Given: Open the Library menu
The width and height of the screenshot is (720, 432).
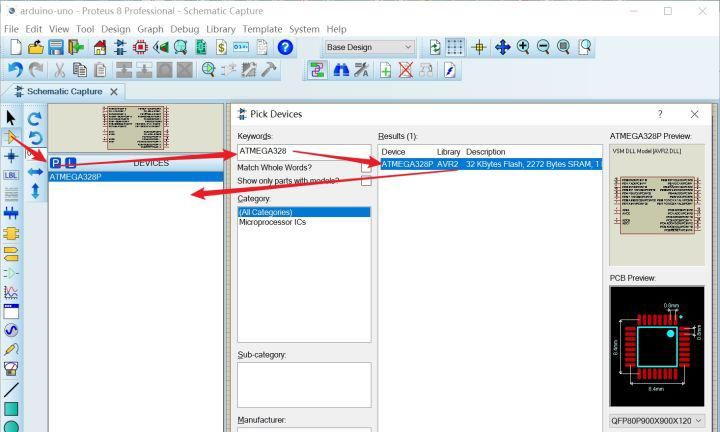Looking at the screenshot, I should coord(220,29).
